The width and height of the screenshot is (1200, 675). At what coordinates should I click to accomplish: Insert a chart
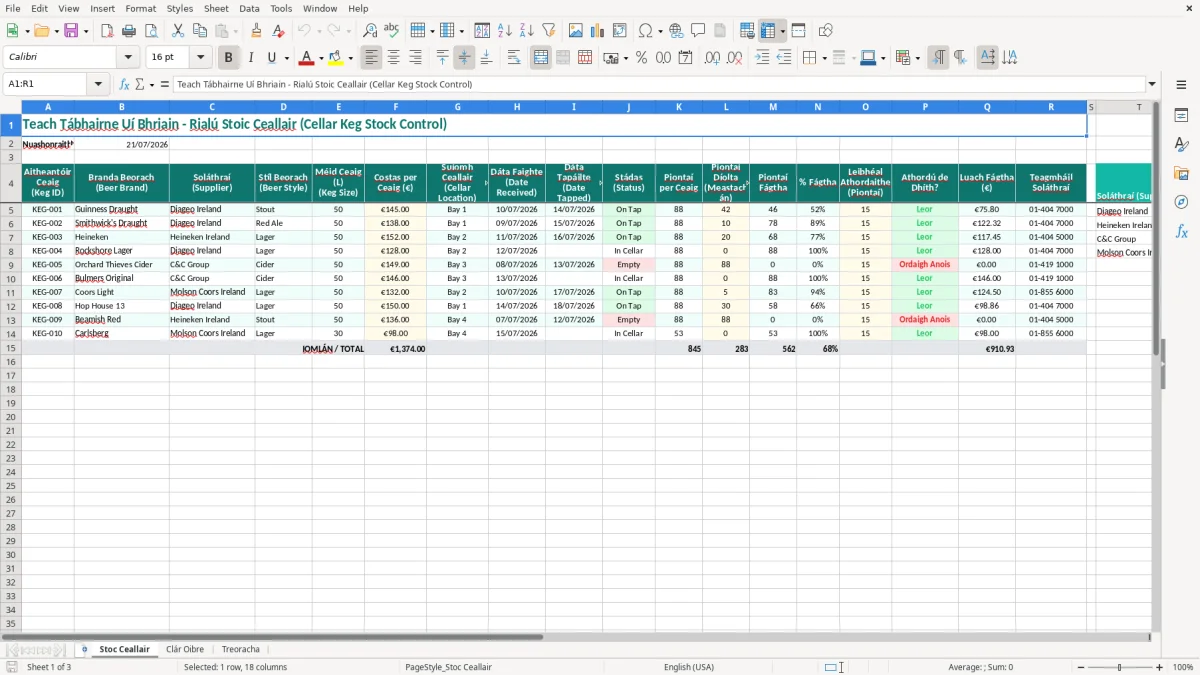(x=598, y=31)
